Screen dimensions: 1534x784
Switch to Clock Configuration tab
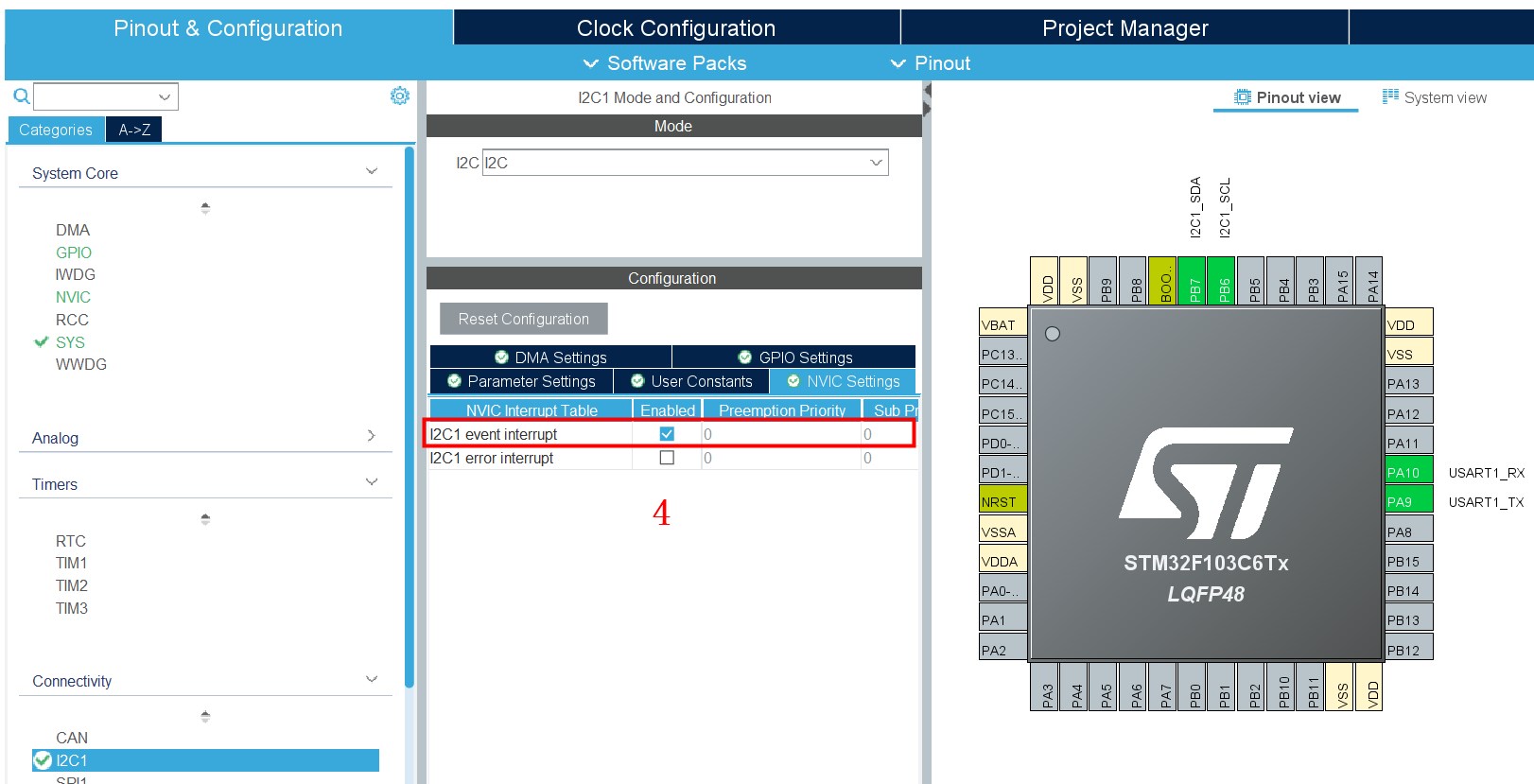pyautogui.click(x=676, y=27)
